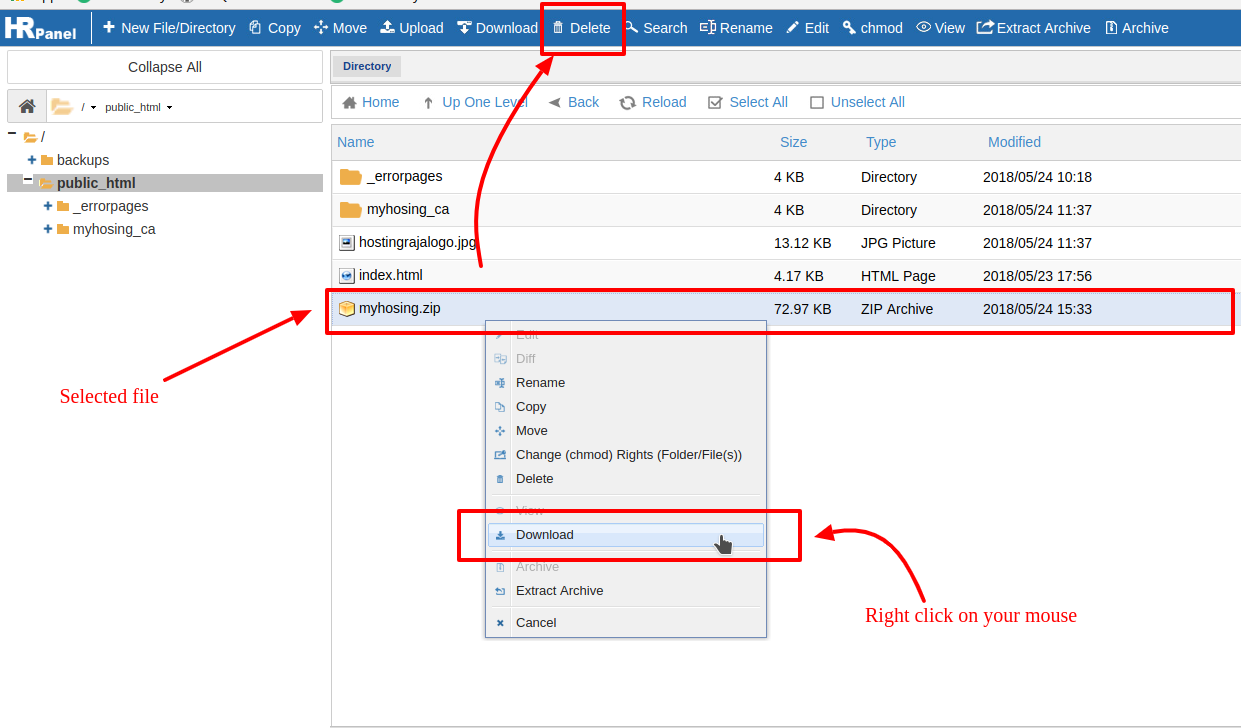Viewport: 1241px width, 728px height.
Task: Sort files by Modified column header
Action: (1014, 142)
